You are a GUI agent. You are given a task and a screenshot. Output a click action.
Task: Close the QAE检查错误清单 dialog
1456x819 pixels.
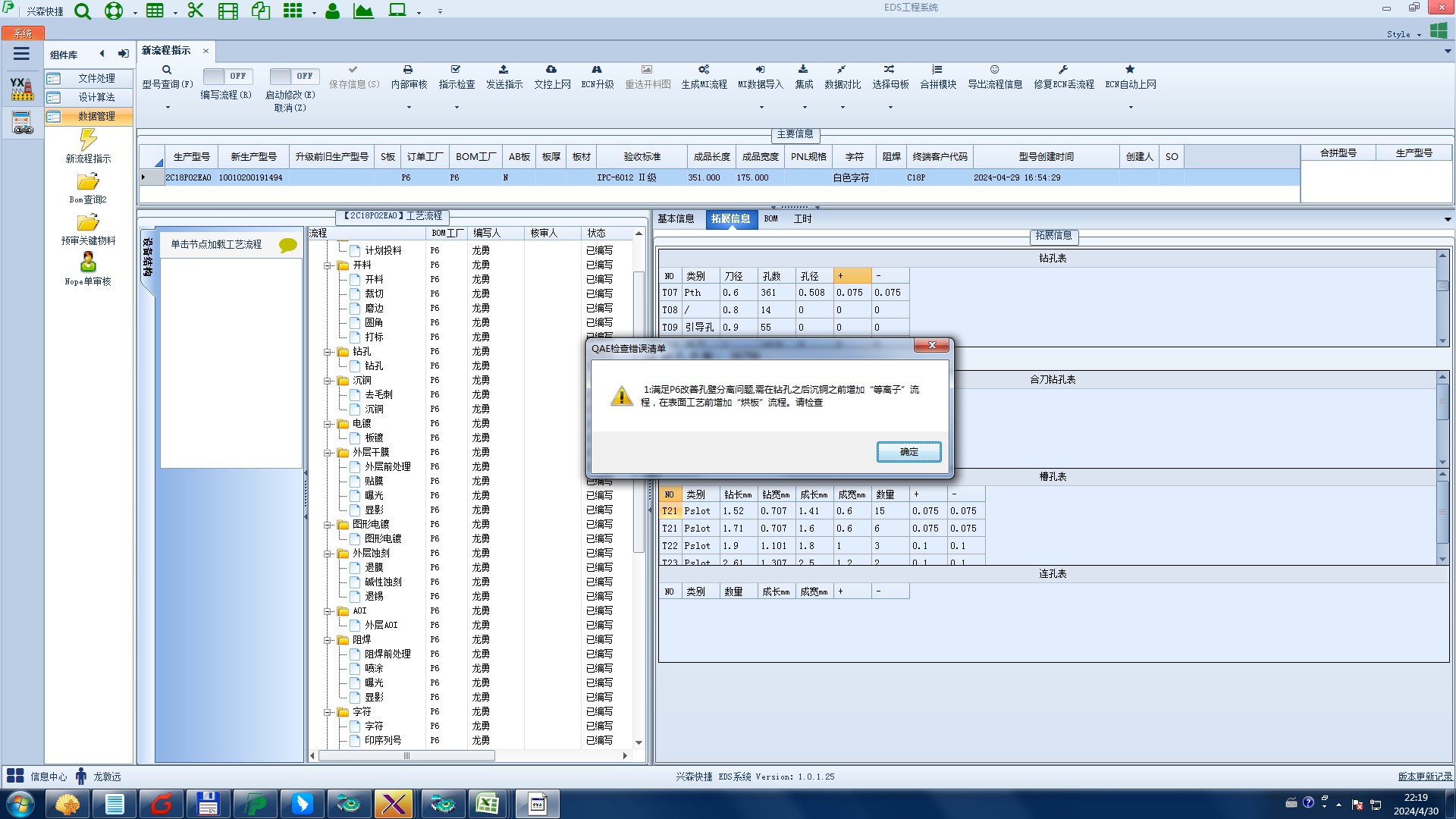coord(932,346)
